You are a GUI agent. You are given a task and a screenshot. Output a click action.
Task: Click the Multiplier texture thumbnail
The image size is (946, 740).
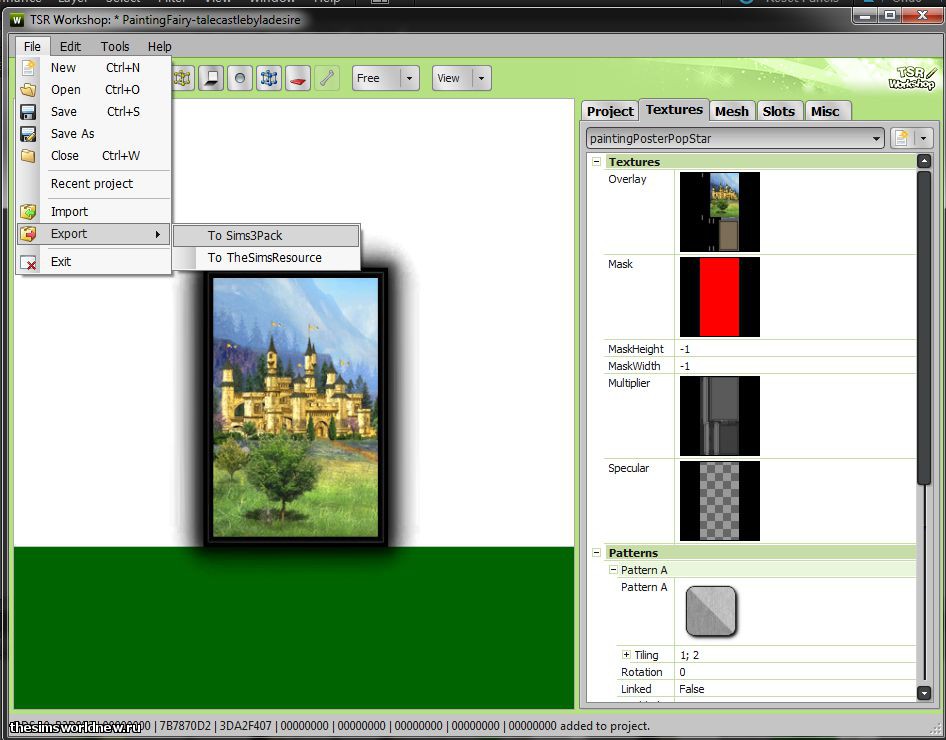click(x=720, y=416)
